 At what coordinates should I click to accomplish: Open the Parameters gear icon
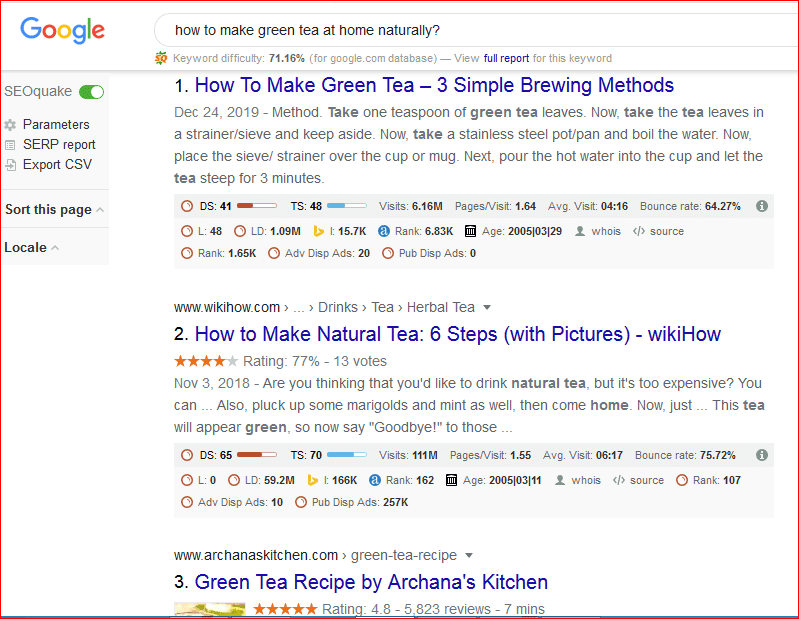(x=10, y=125)
